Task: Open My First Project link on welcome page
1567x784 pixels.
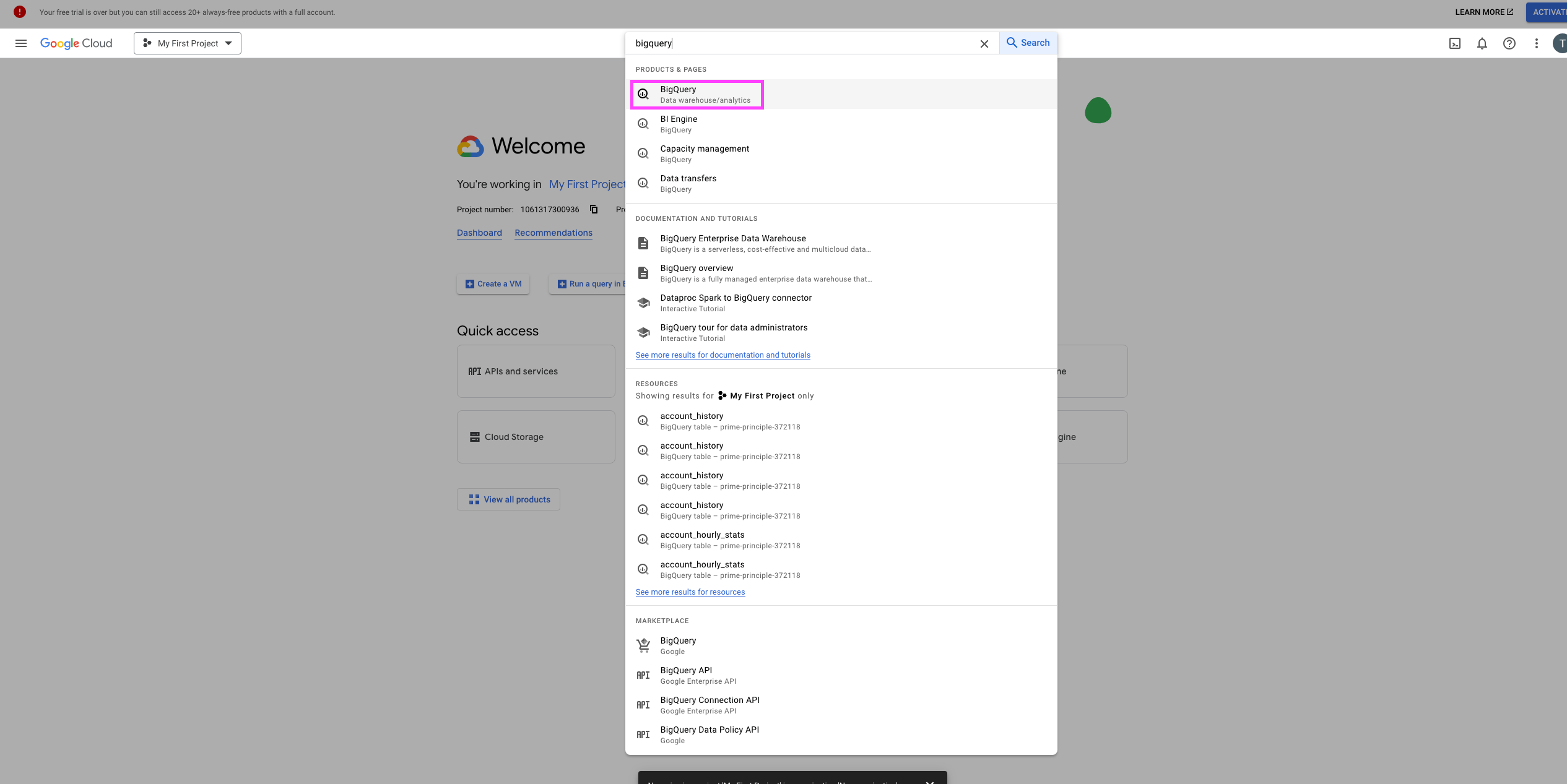Action: [588, 184]
